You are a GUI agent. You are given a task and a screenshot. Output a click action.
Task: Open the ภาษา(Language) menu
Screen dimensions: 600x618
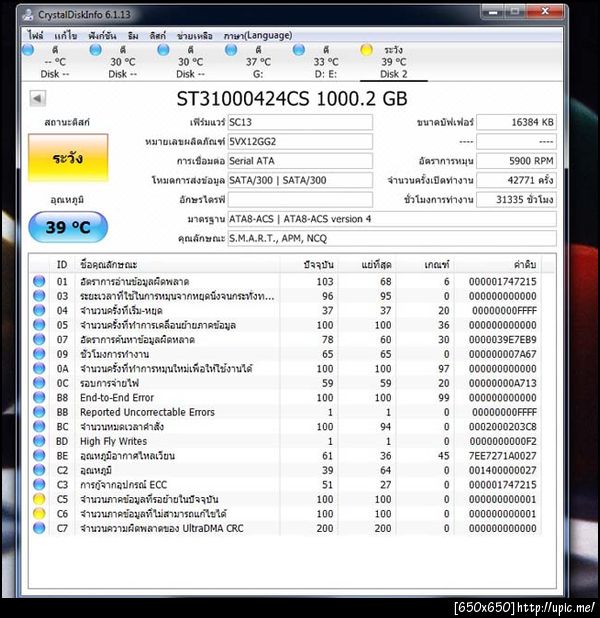click(258, 35)
